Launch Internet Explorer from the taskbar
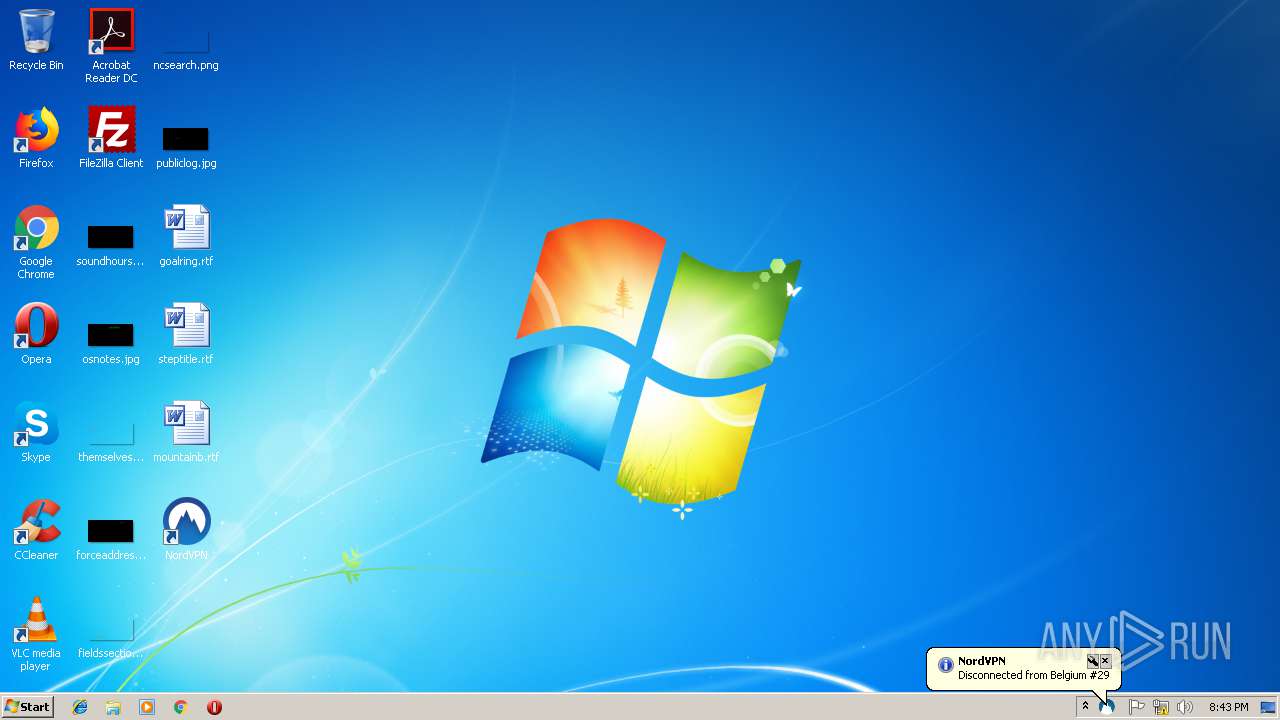 point(80,707)
